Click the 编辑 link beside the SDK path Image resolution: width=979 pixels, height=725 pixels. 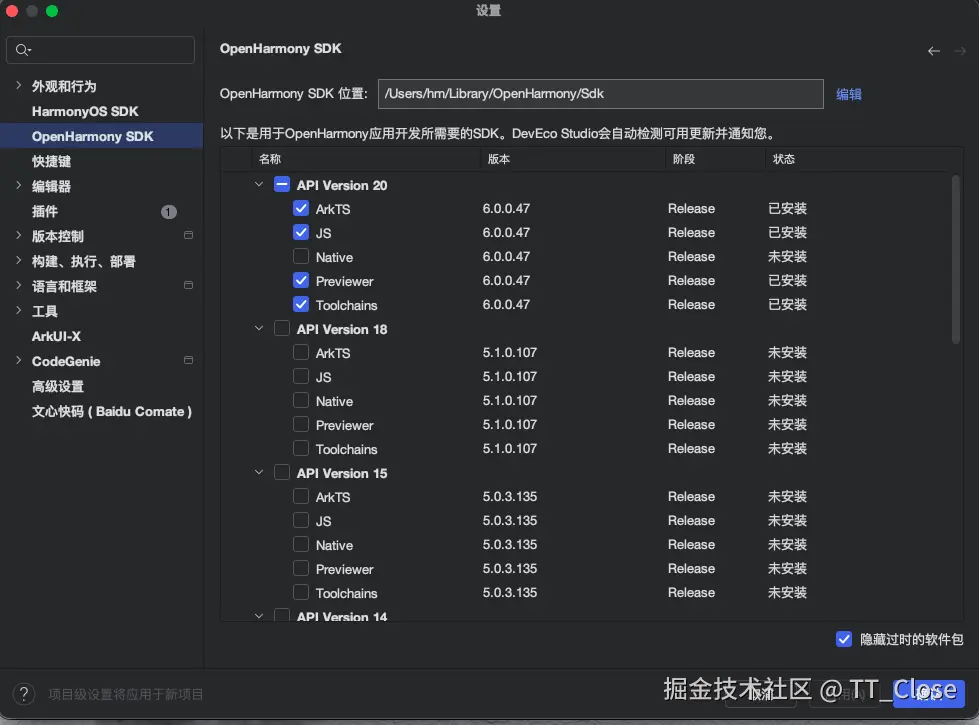pos(849,94)
